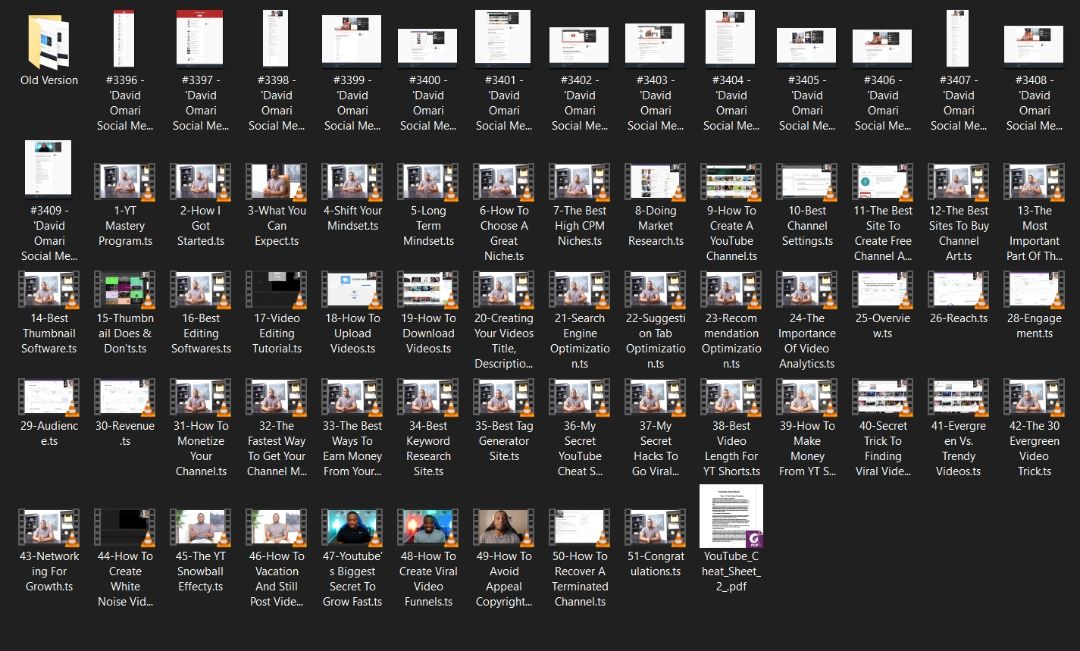This screenshot has height=651, width=1080.
Task: Select 42-The 30 Evergreen Video Trick.ts file
Action: point(1033,397)
